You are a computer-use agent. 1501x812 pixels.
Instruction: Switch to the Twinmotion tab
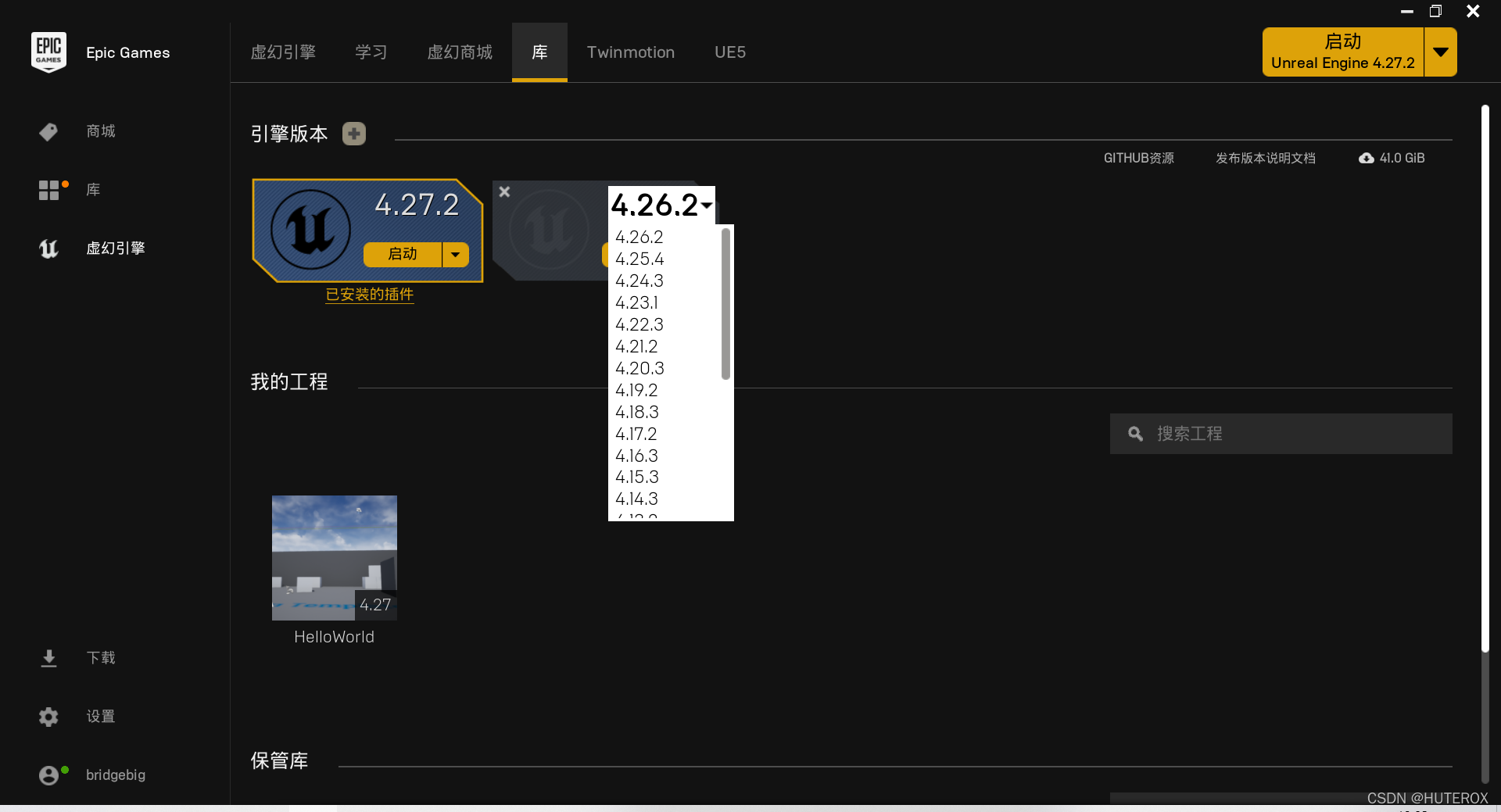(630, 52)
